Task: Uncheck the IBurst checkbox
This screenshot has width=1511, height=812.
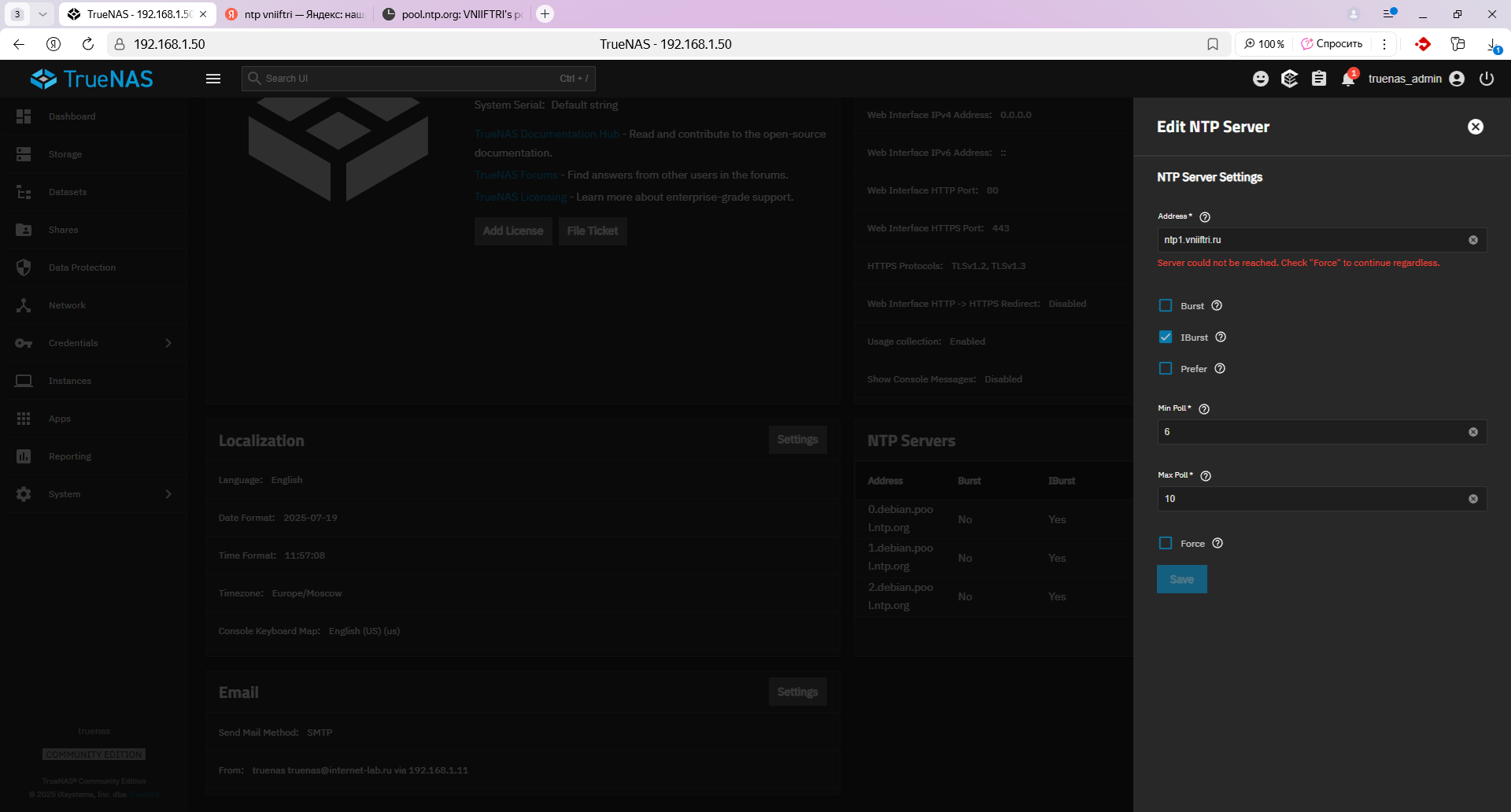Action: point(1166,337)
